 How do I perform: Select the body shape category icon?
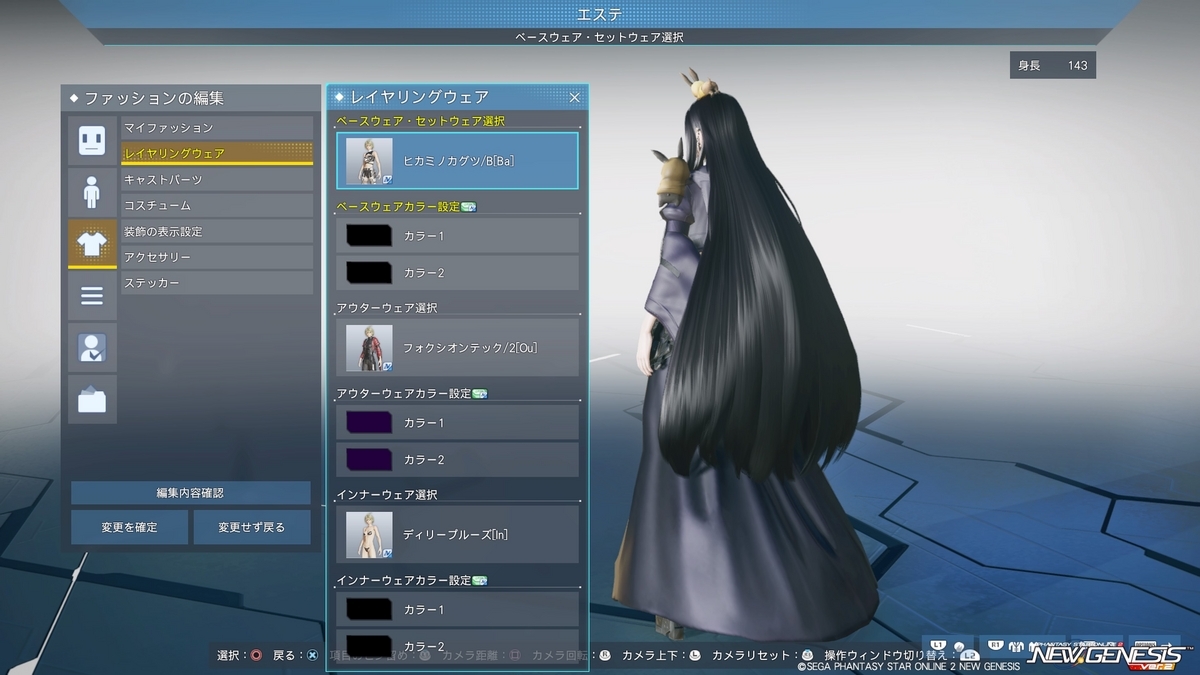click(92, 192)
